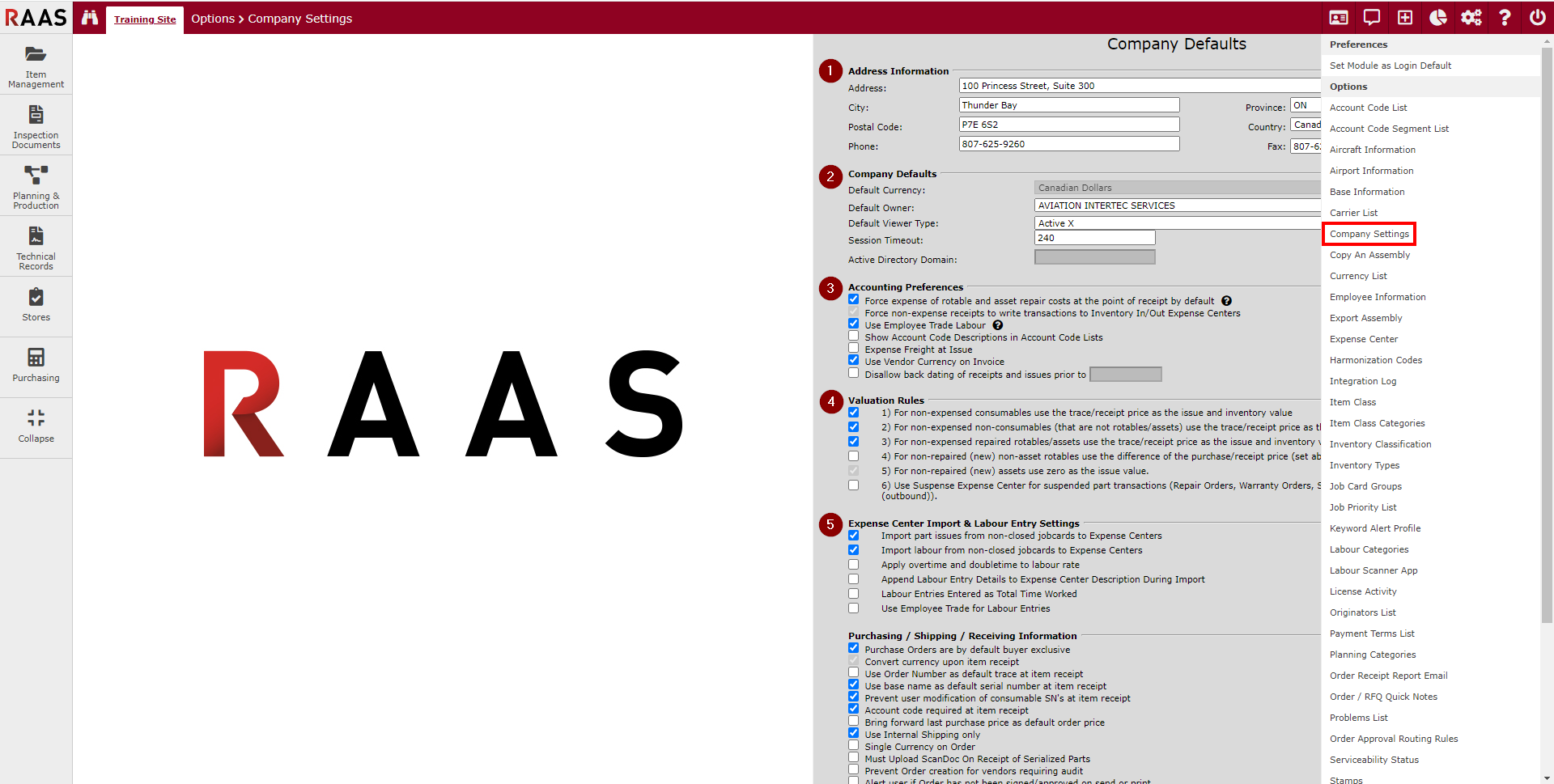Image resolution: width=1554 pixels, height=784 pixels.
Task: Uncheck Use Vendor Currency on Invoice
Action: 853,361
